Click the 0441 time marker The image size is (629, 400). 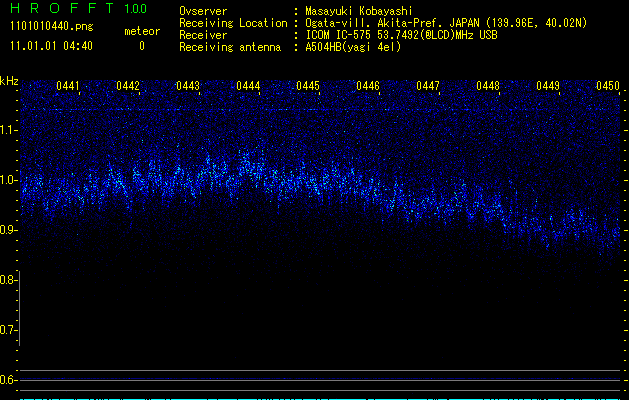tap(68, 86)
